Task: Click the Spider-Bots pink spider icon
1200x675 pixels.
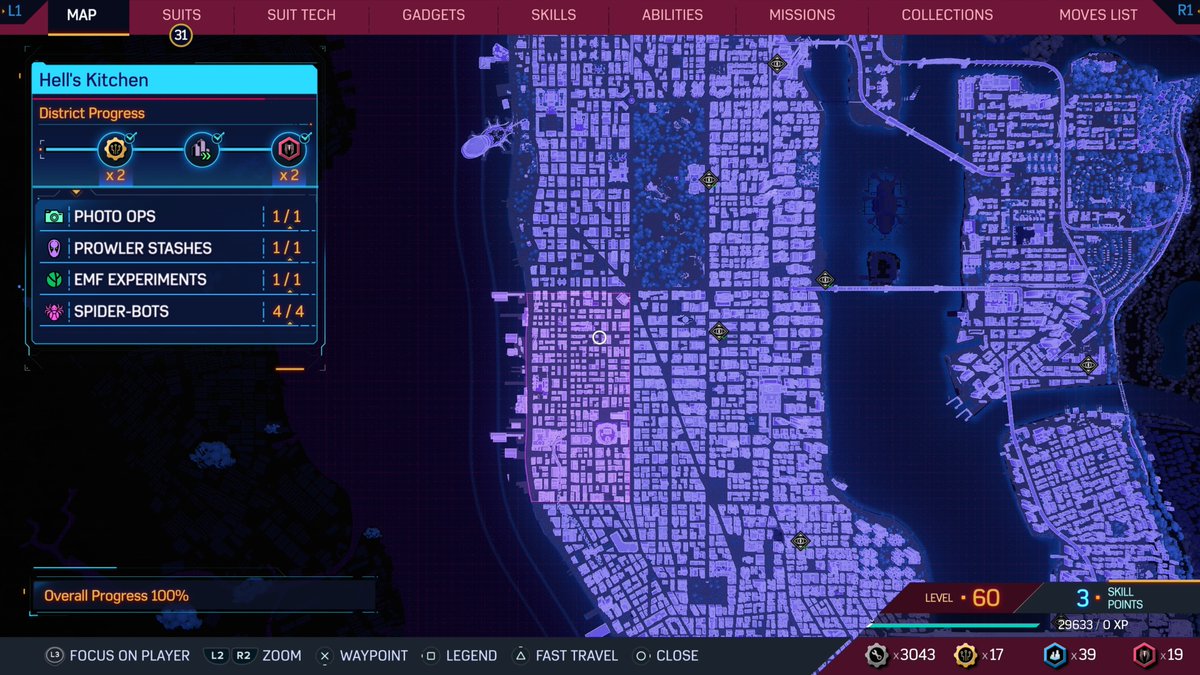Action: pyautogui.click(x=53, y=312)
